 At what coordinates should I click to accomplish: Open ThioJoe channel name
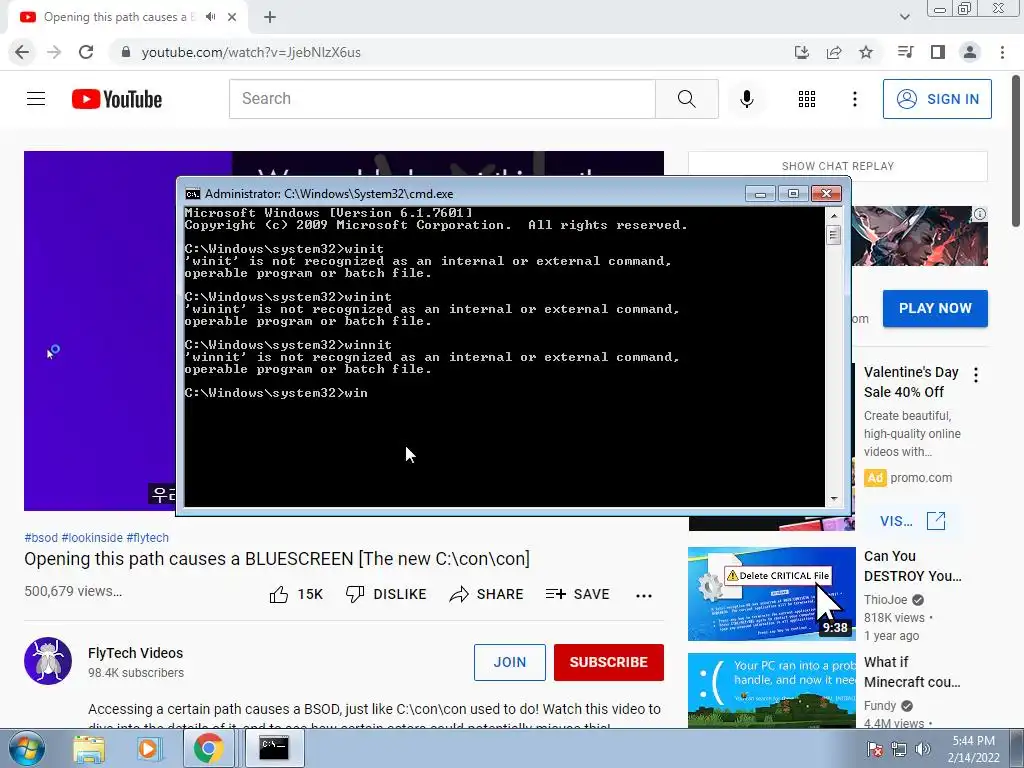coord(886,600)
